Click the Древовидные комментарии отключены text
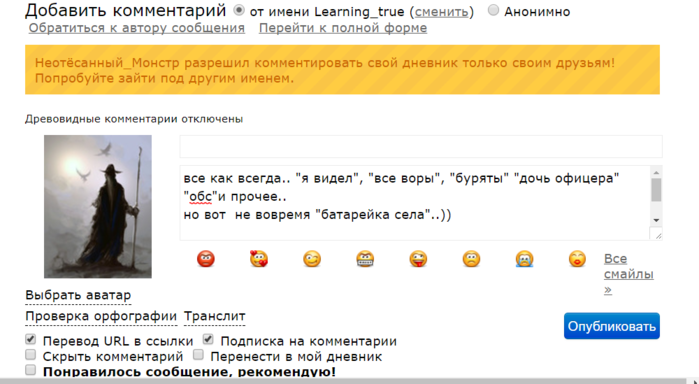699x384 pixels. [134, 119]
